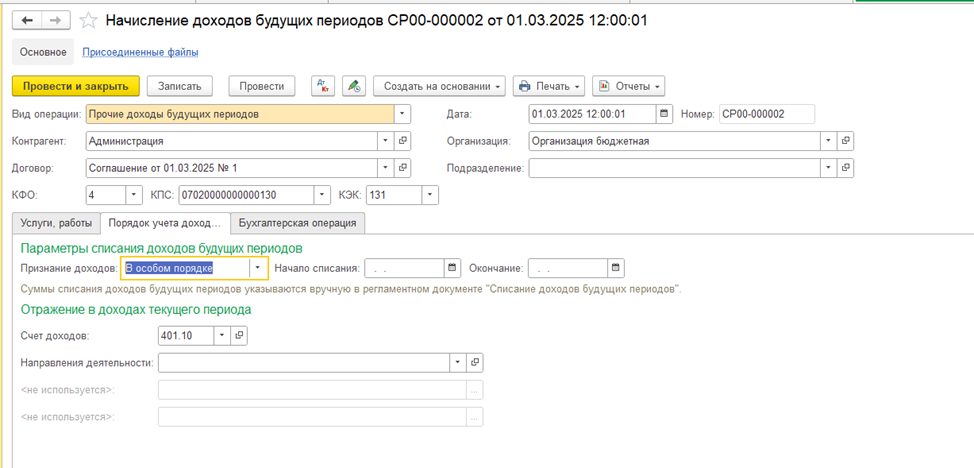The height and width of the screenshot is (468, 974).
Task: Click the Контрагент field Администрация
Action: point(232,141)
